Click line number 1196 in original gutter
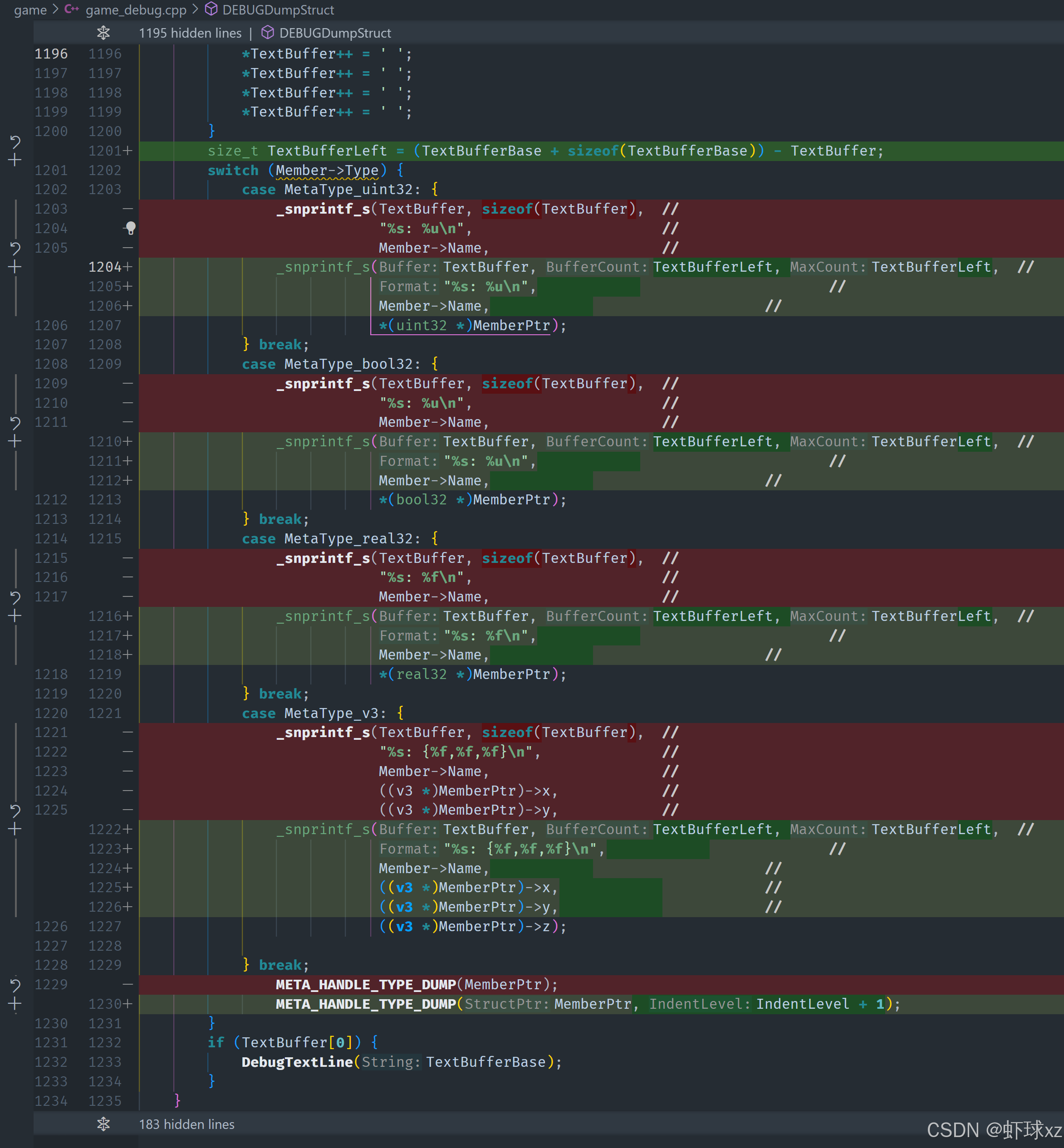This screenshot has width=1064, height=1148. coord(51,54)
